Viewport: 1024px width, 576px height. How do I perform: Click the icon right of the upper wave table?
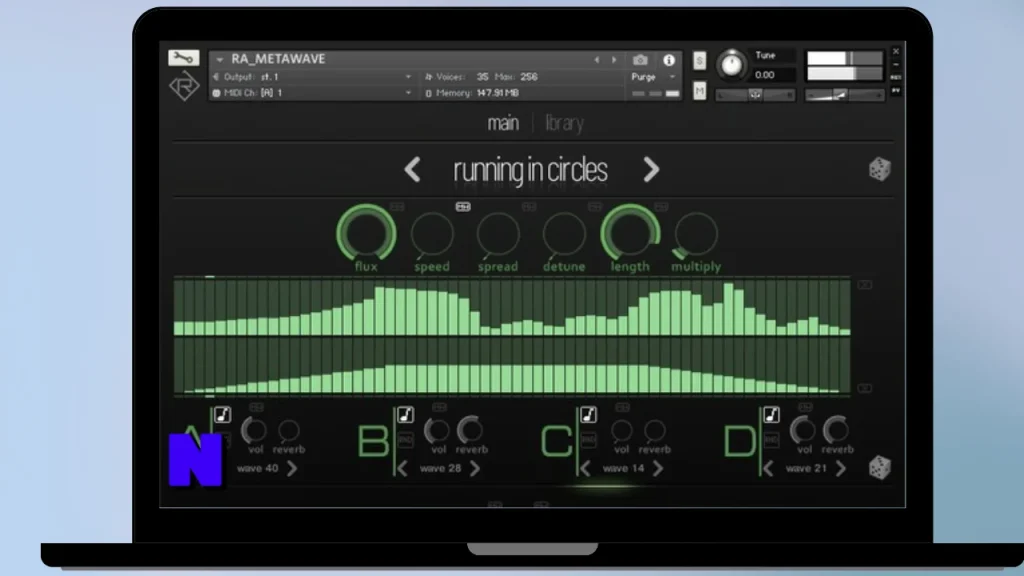click(x=865, y=285)
